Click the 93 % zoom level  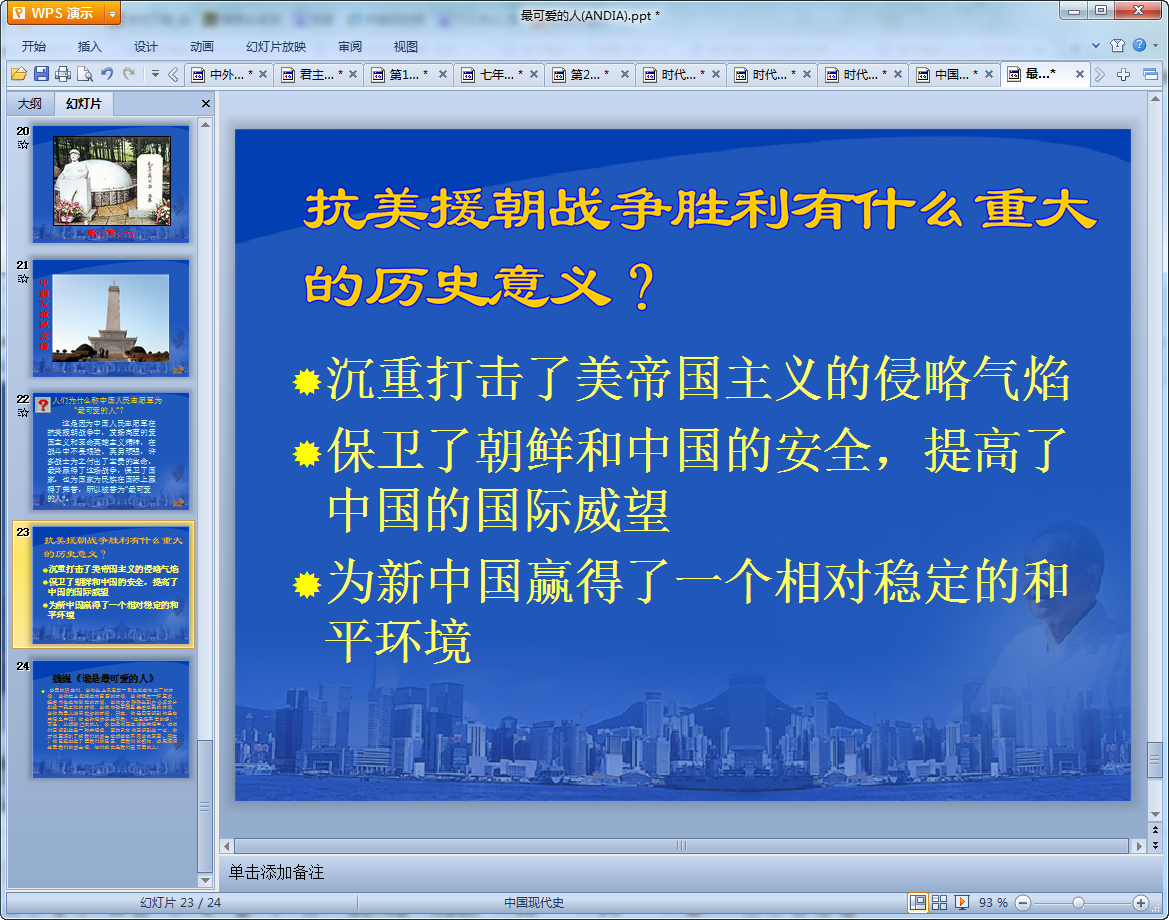click(x=992, y=903)
